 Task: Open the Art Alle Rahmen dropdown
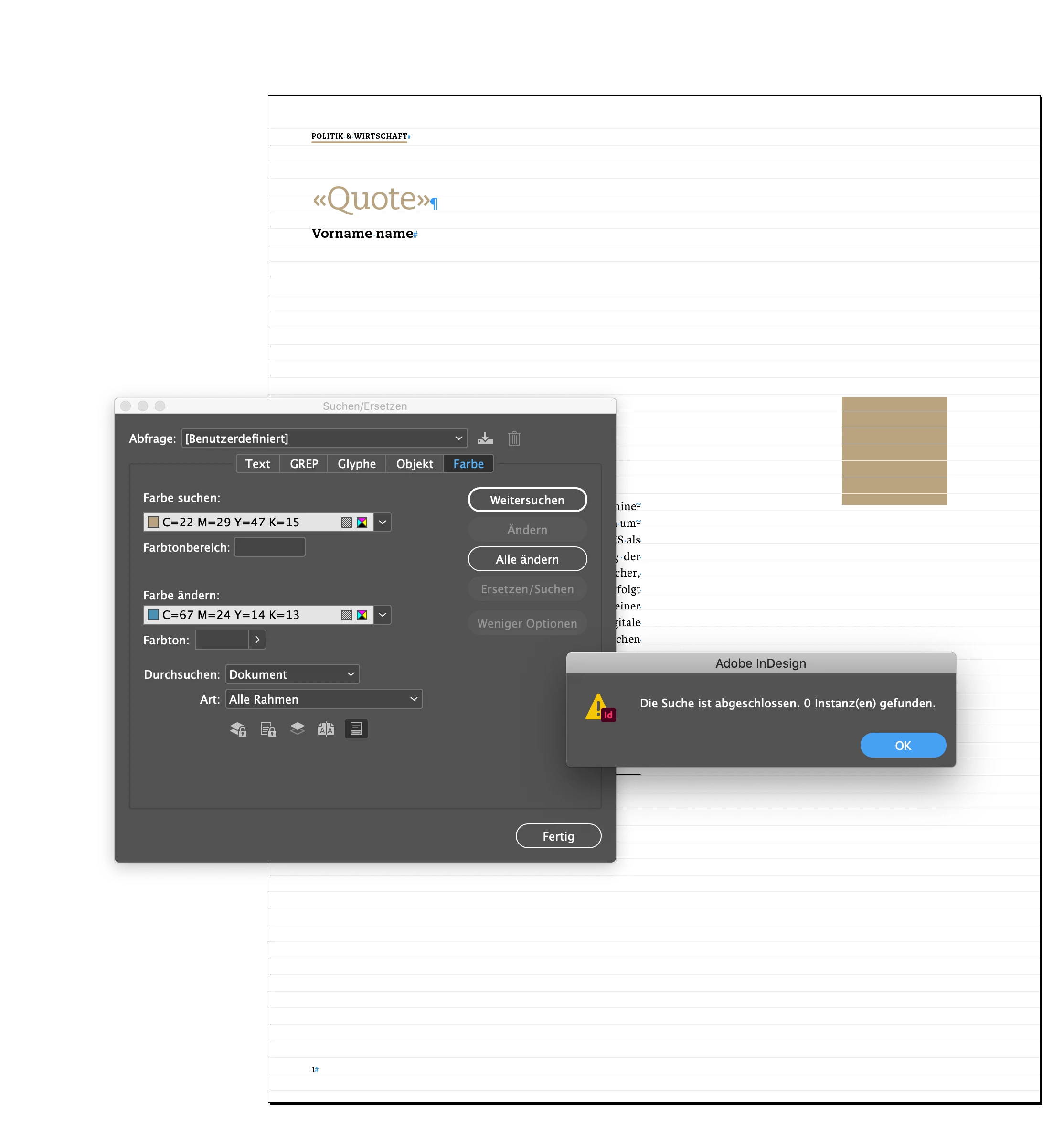coord(323,699)
